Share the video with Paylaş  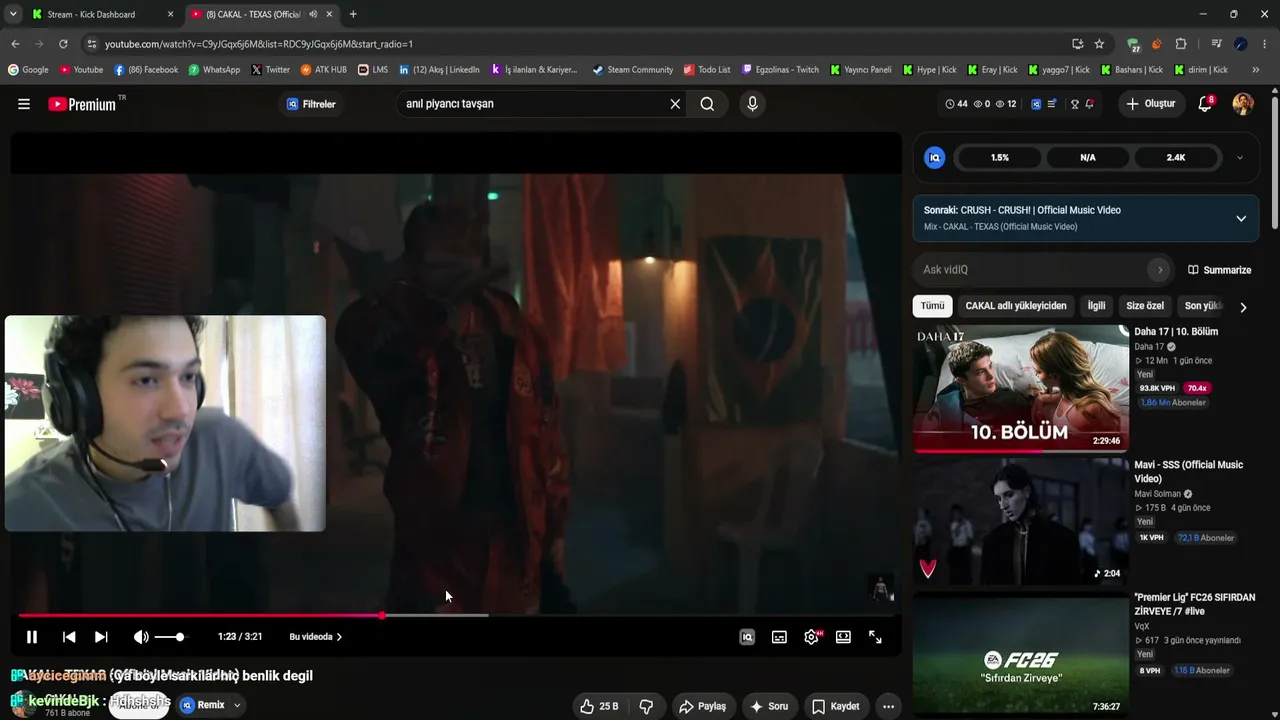point(702,706)
